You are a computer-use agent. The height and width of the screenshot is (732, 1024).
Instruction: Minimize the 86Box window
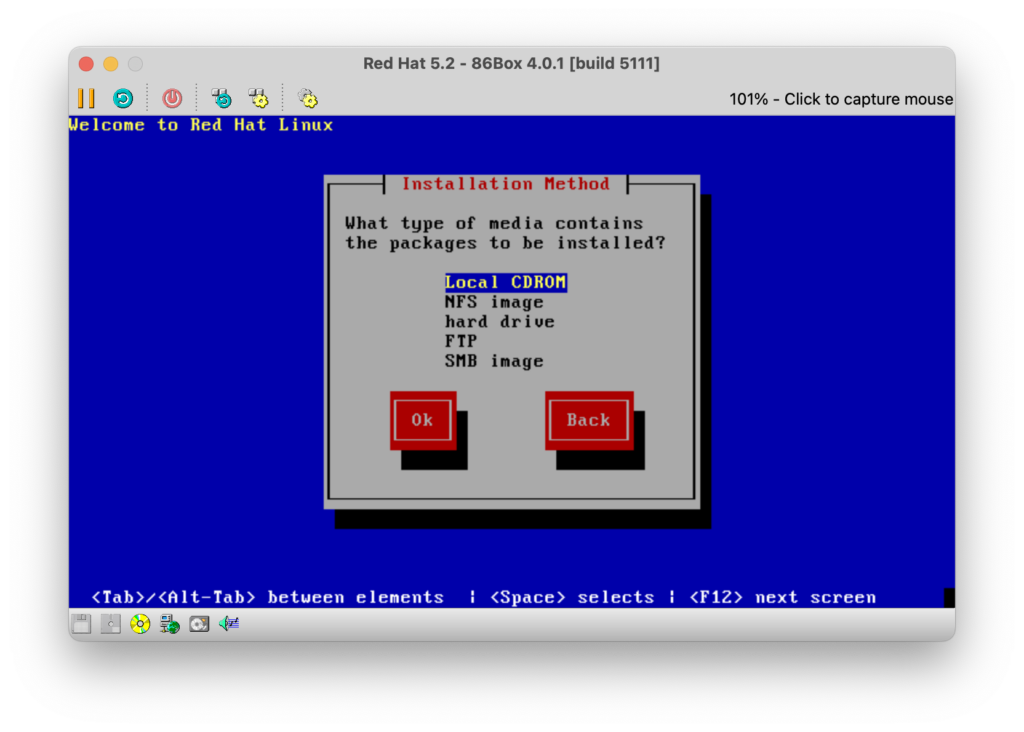tap(110, 64)
